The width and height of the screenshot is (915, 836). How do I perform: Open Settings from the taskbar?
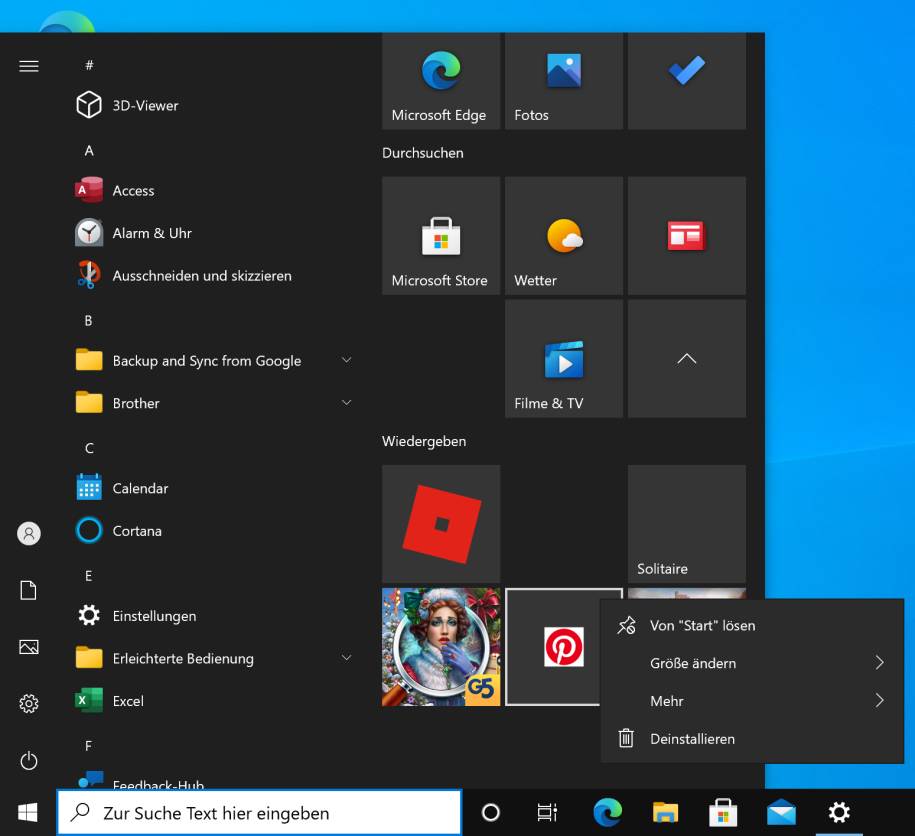[839, 813]
